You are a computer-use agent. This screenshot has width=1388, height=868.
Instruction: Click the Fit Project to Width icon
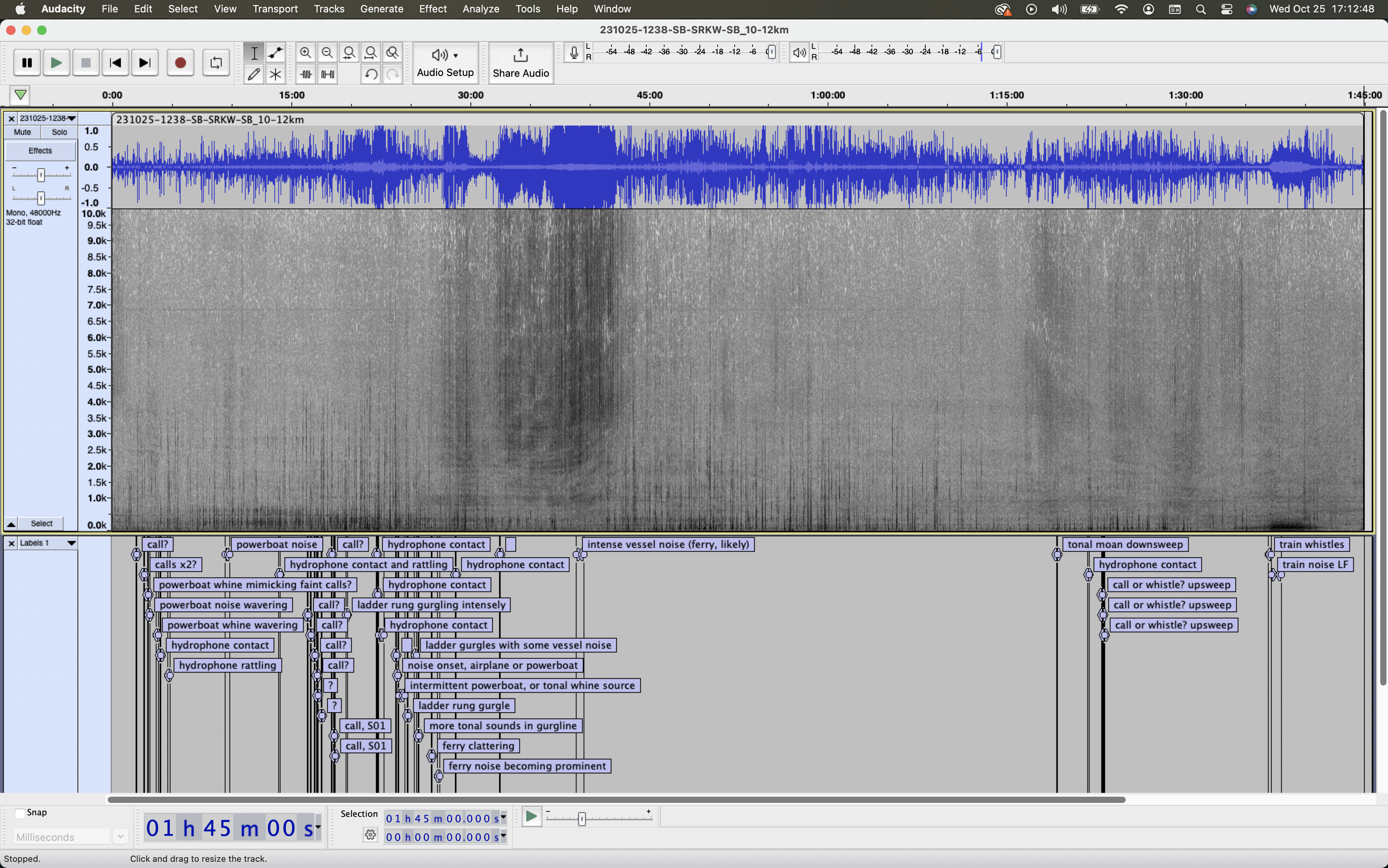point(371,53)
